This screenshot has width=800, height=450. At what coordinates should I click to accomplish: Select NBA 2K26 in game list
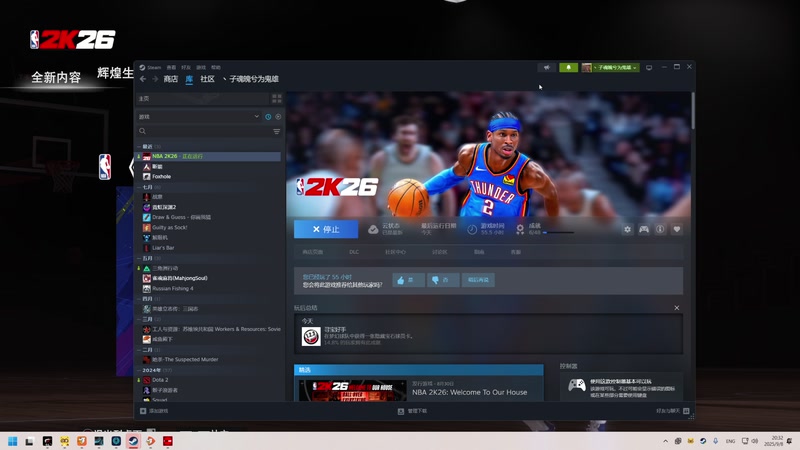208,156
